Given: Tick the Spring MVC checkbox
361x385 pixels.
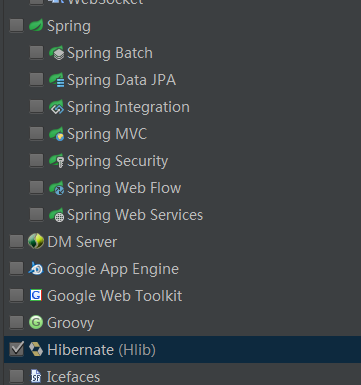Looking at the screenshot, I should pyautogui.click(x=37, y=133).
